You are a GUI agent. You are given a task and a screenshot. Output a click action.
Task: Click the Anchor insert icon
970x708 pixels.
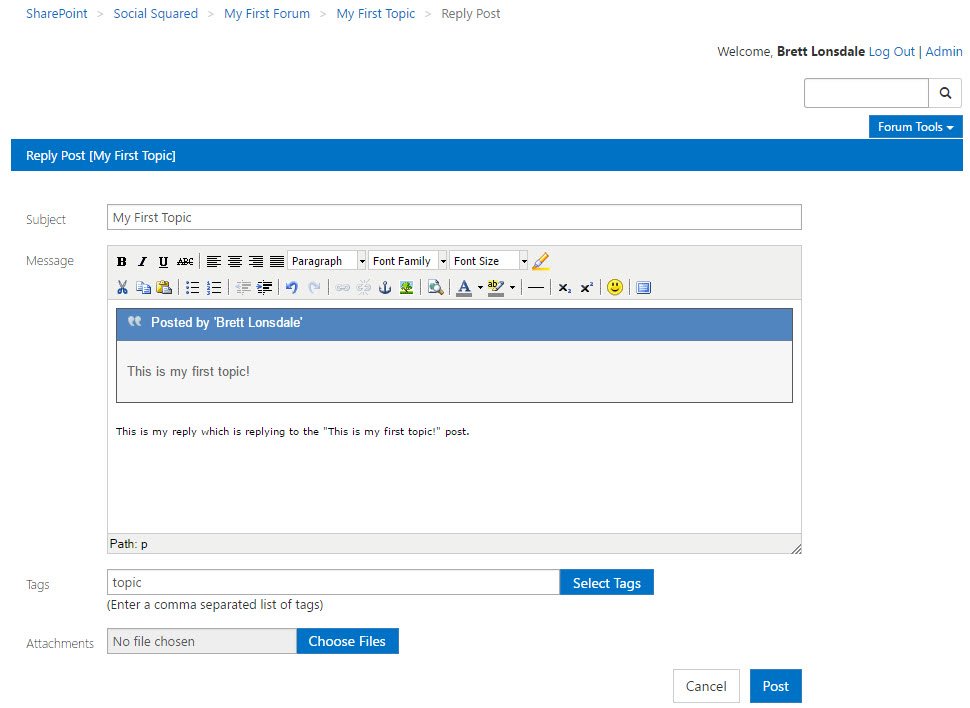[384, 287]
